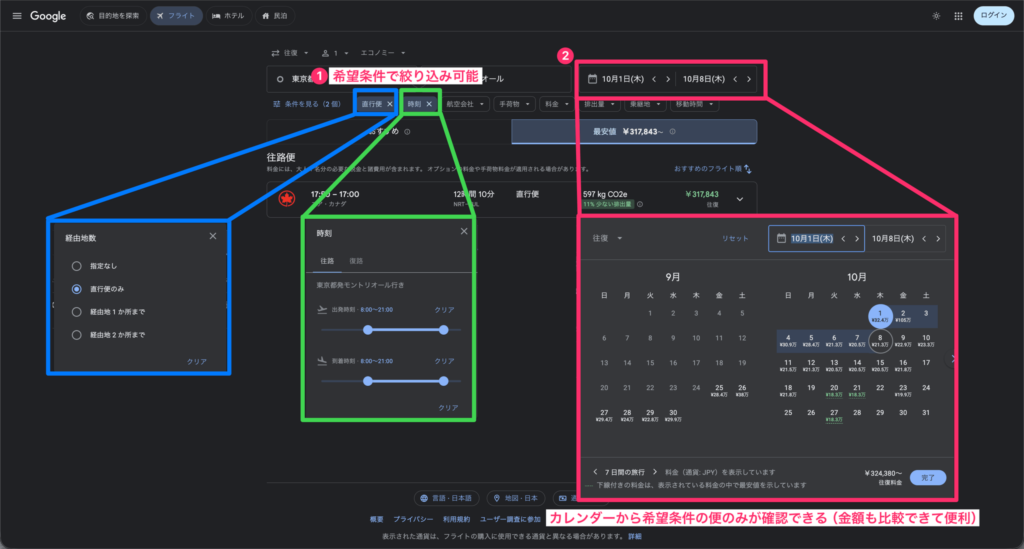
Task: Click the 条件を見る filter icon
Action: [x=277, y=104]
